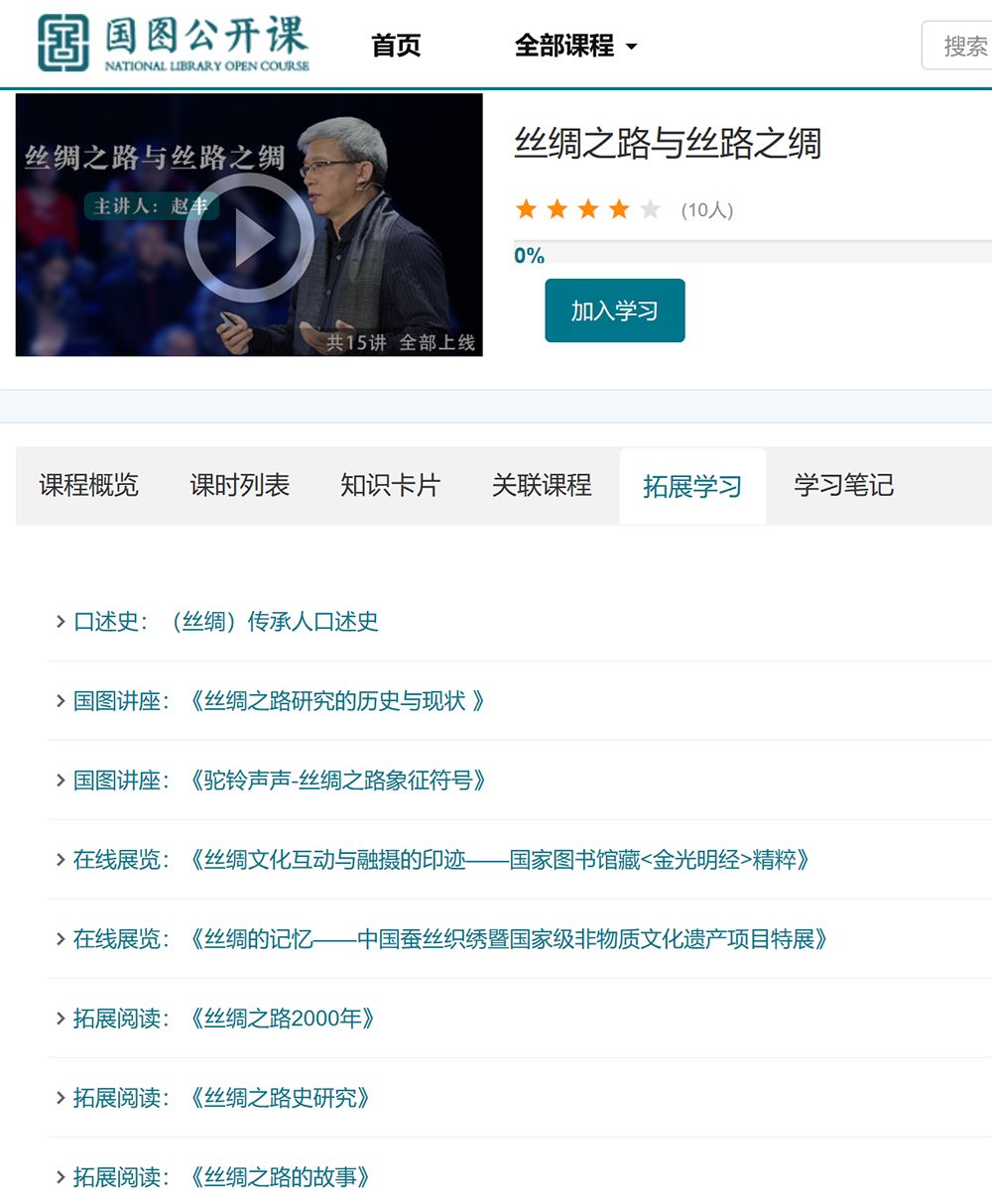Click the 国图公开课 library logo icon
992x1204 pixels.
coord(62,42)
